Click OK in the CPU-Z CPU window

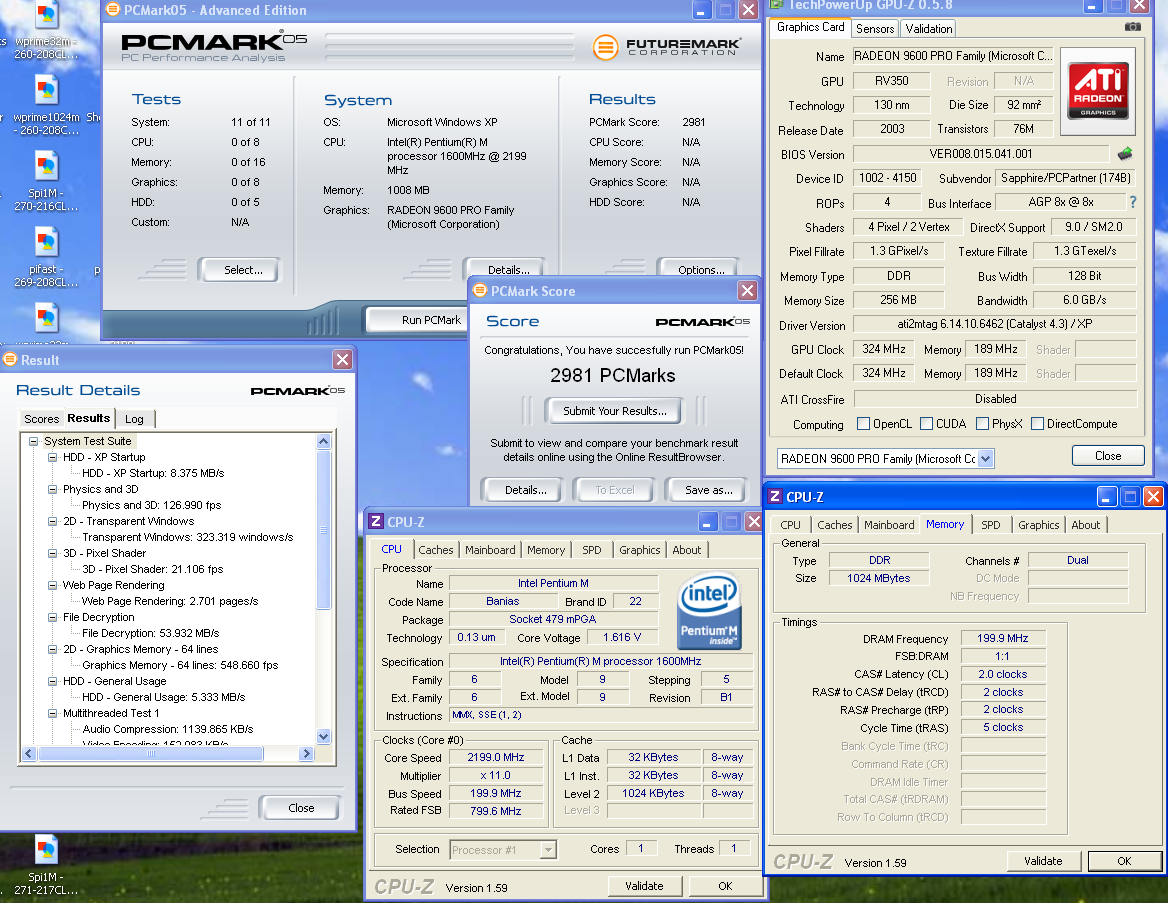pos(726,886)
